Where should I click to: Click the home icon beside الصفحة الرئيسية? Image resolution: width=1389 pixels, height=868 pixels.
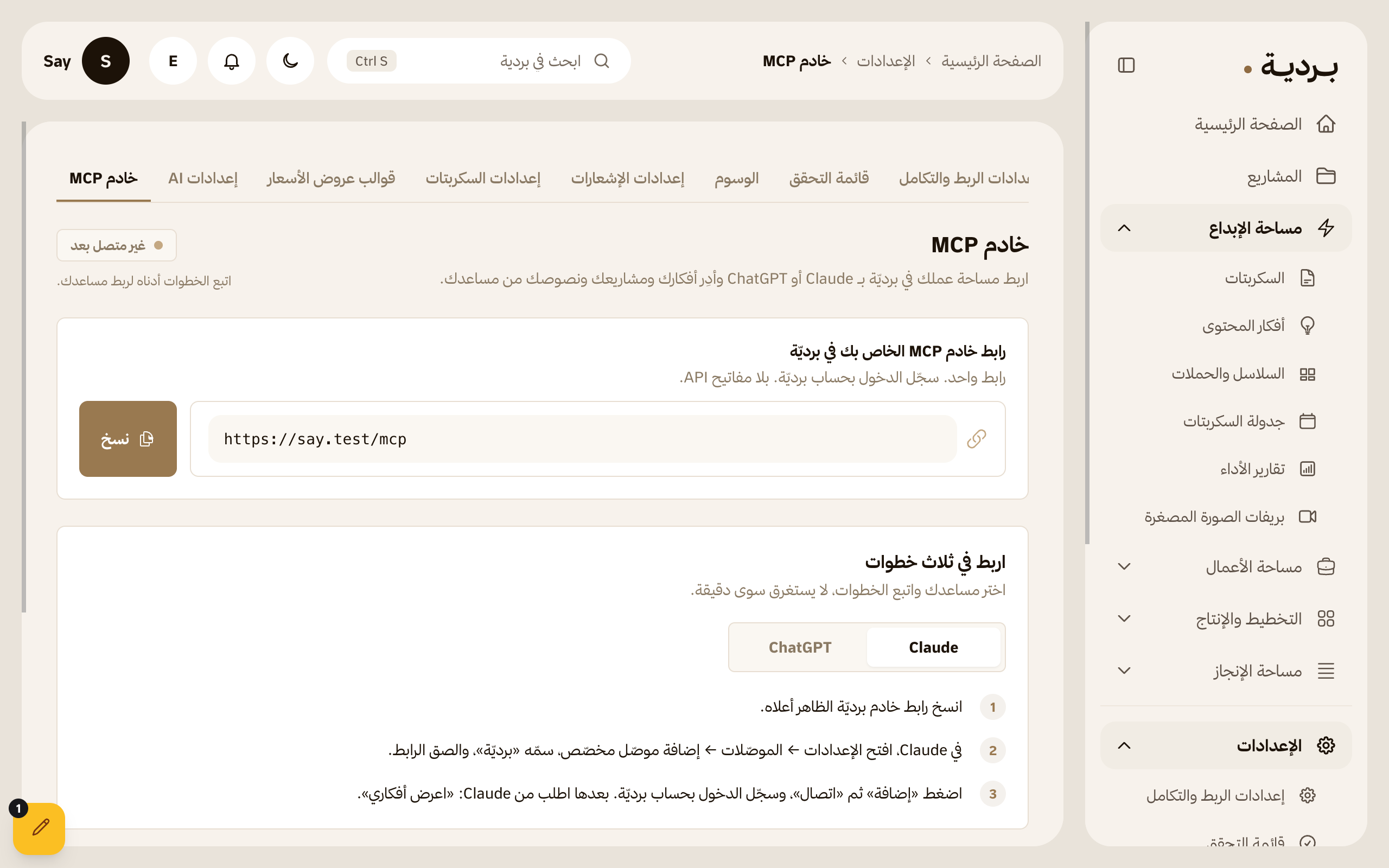click(x=1326, y=124)
